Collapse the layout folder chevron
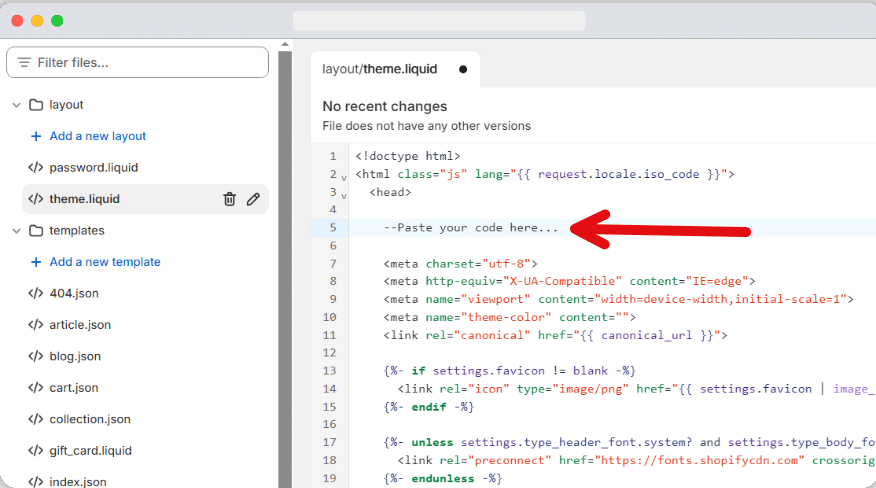Viewport: 876px width, 488px height. coord(17,105)
